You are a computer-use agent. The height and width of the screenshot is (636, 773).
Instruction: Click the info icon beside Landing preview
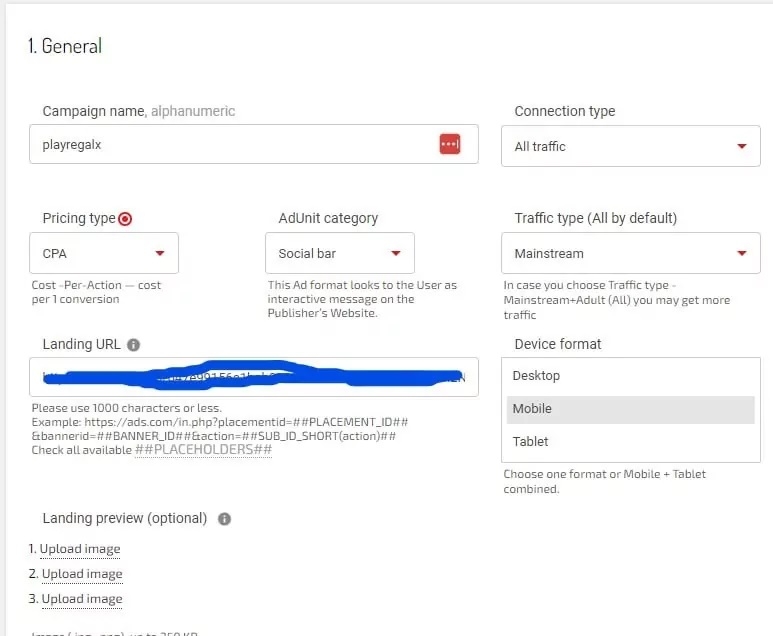click(224, 519)
